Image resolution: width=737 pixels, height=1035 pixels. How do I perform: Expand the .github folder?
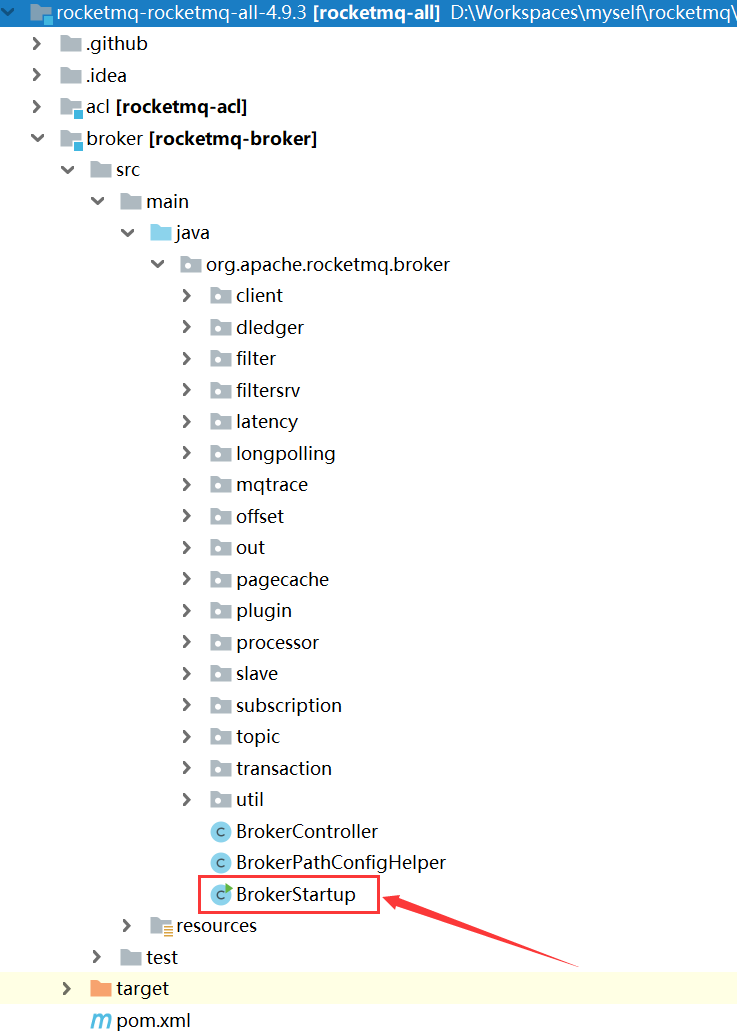pos(38,44)
